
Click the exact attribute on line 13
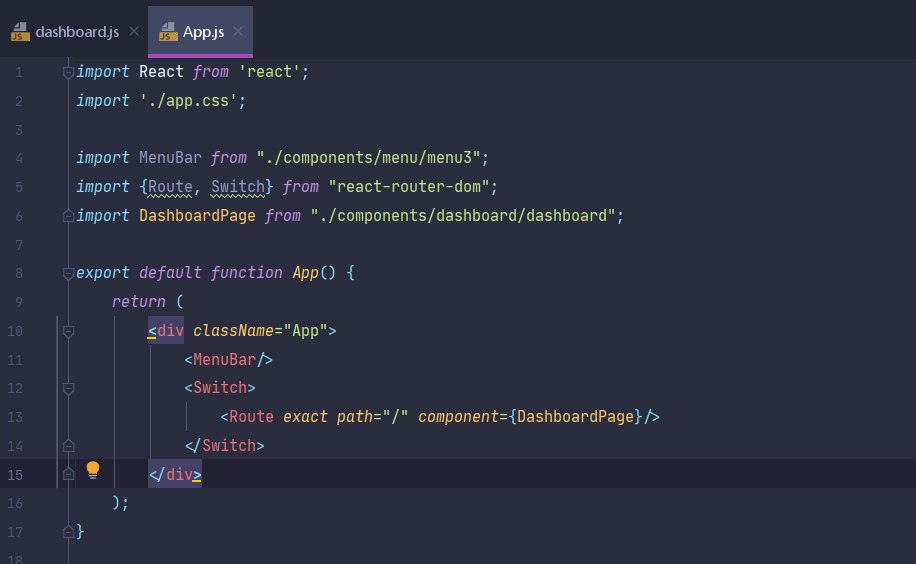[x=305, y=417]
